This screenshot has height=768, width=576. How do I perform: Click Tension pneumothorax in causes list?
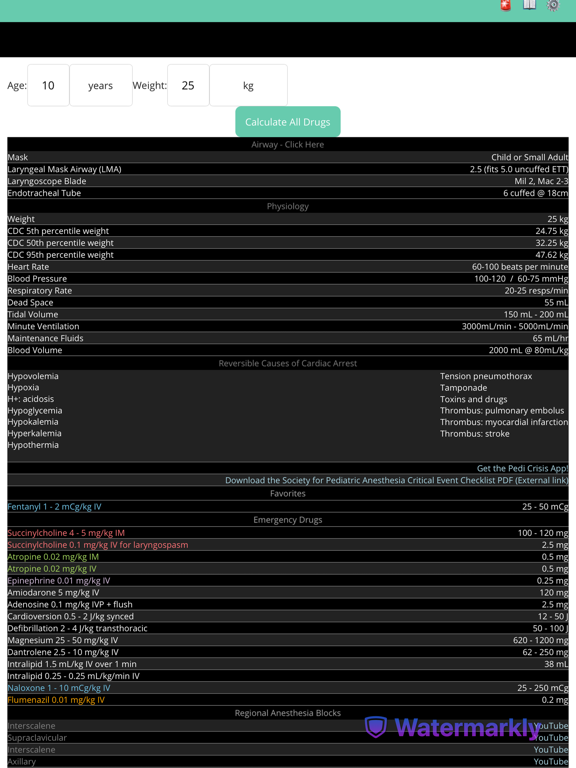486,376
